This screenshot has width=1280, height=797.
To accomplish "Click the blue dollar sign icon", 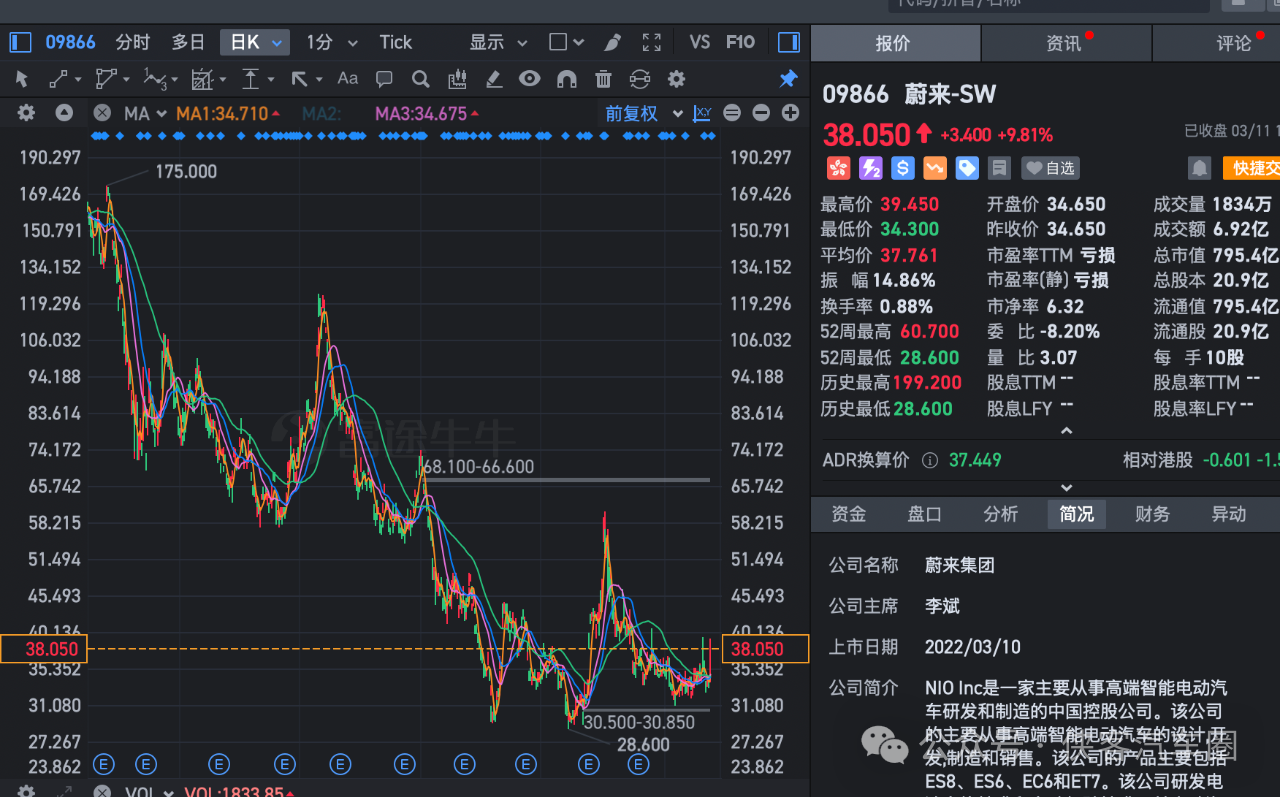I will [x=903, y=168].
